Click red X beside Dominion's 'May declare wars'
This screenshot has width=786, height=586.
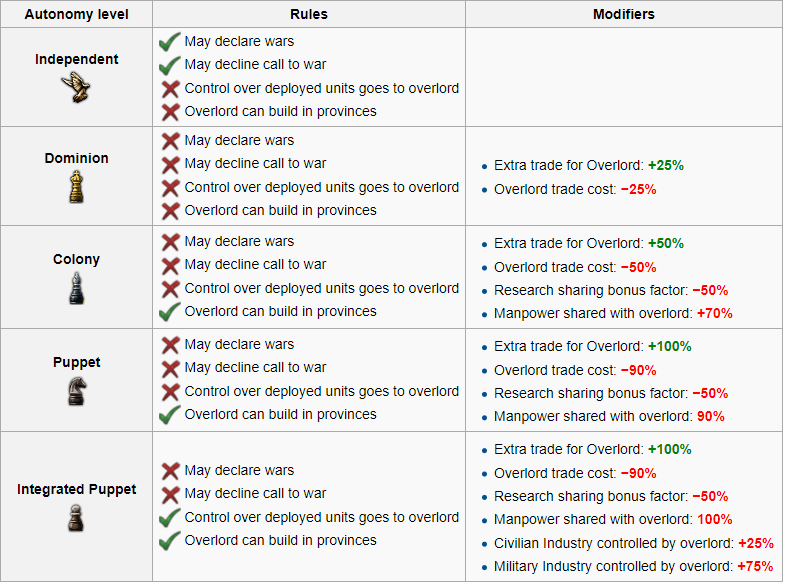(x=170, y=141)
